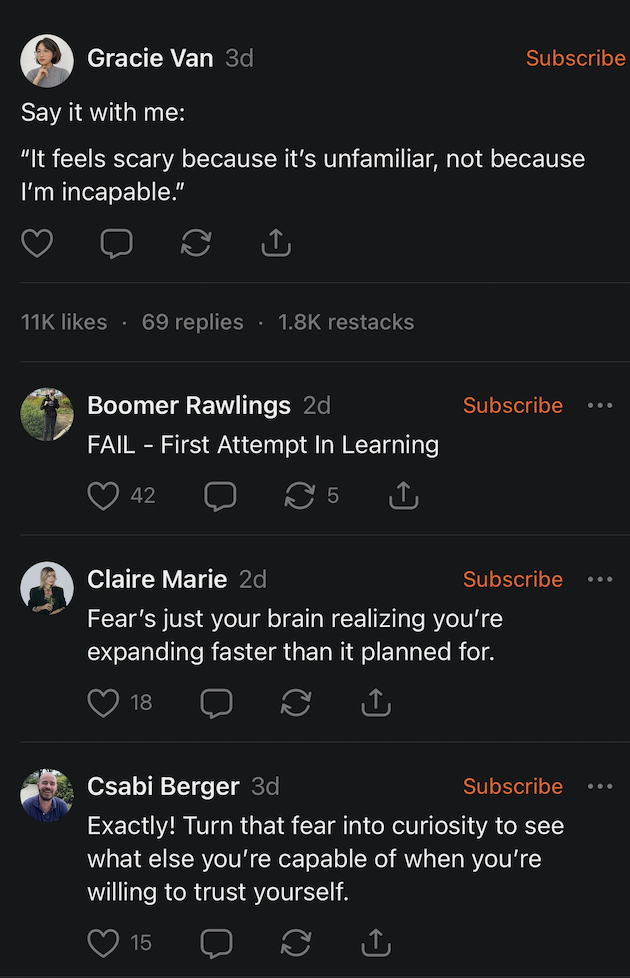
Task: Open more options for Claire Marie's comment
Action: click(600, 579)
